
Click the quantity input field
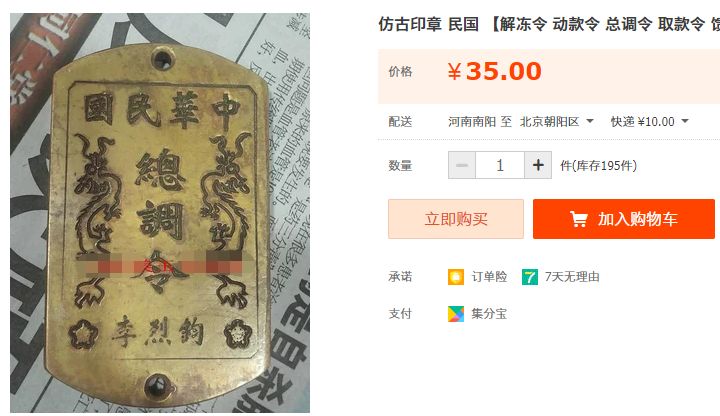500,165
